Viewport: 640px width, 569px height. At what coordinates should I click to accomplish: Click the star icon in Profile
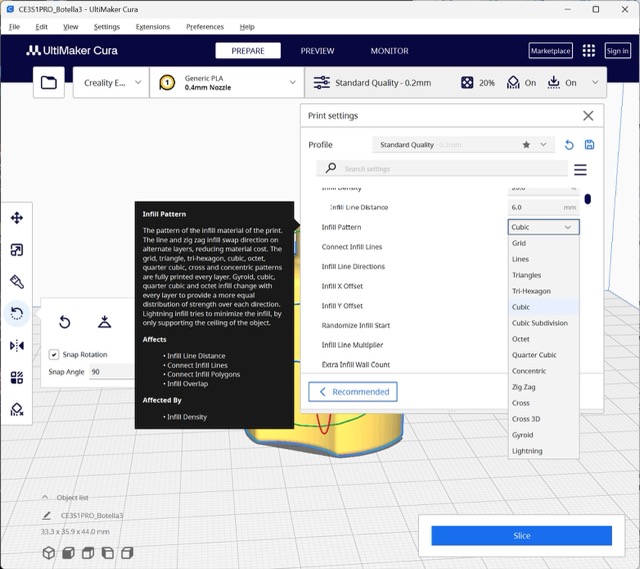527,144
